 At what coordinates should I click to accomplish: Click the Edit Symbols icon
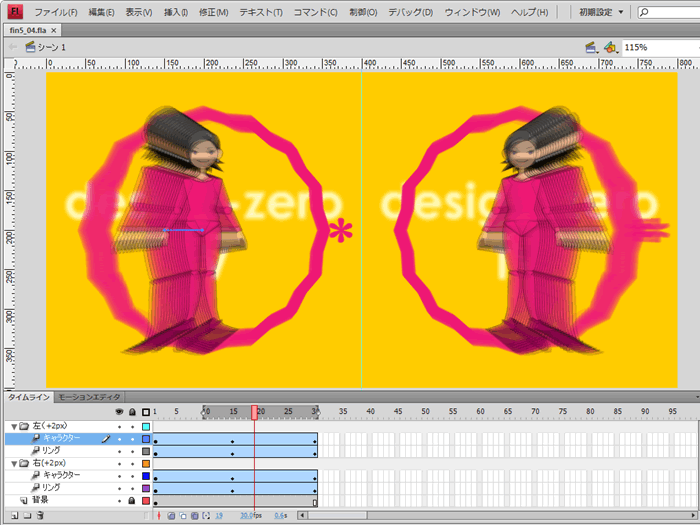click(x=609, y=47)
